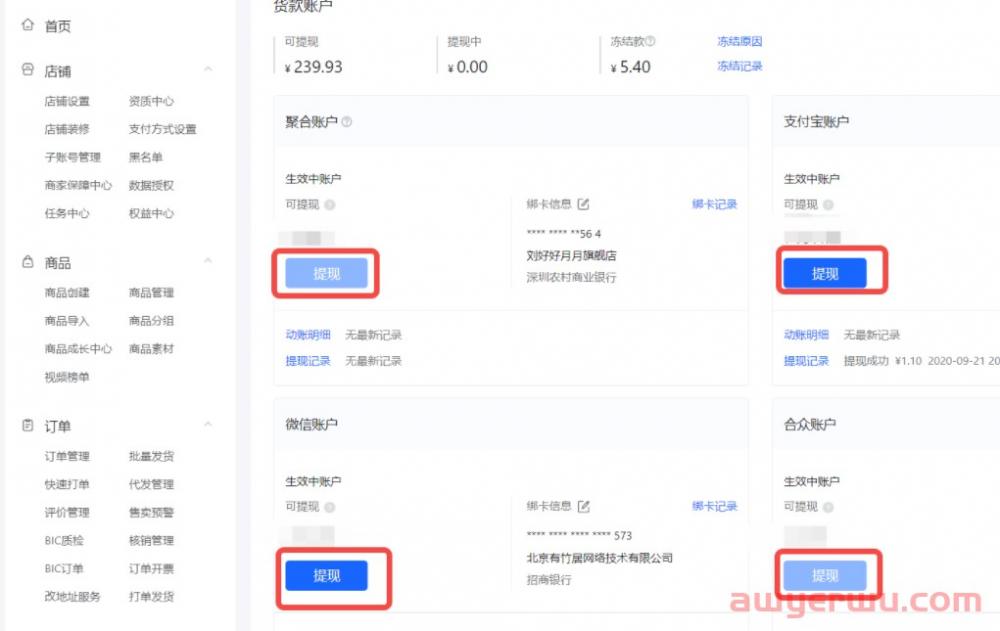1000x631 pixels.
Task: Click edit icon next to 绑卡信息 in 微信账户
Action: click(x=584, y=507)
